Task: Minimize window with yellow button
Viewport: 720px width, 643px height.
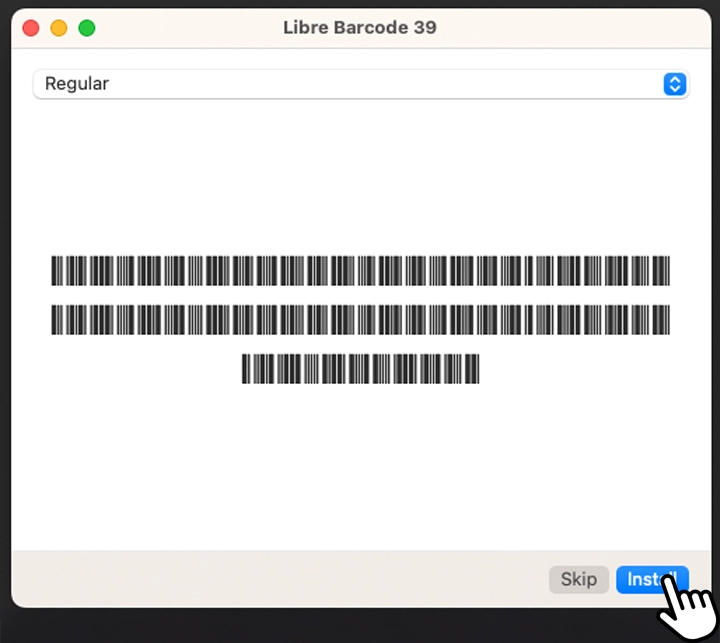Action: pos(59,28)
